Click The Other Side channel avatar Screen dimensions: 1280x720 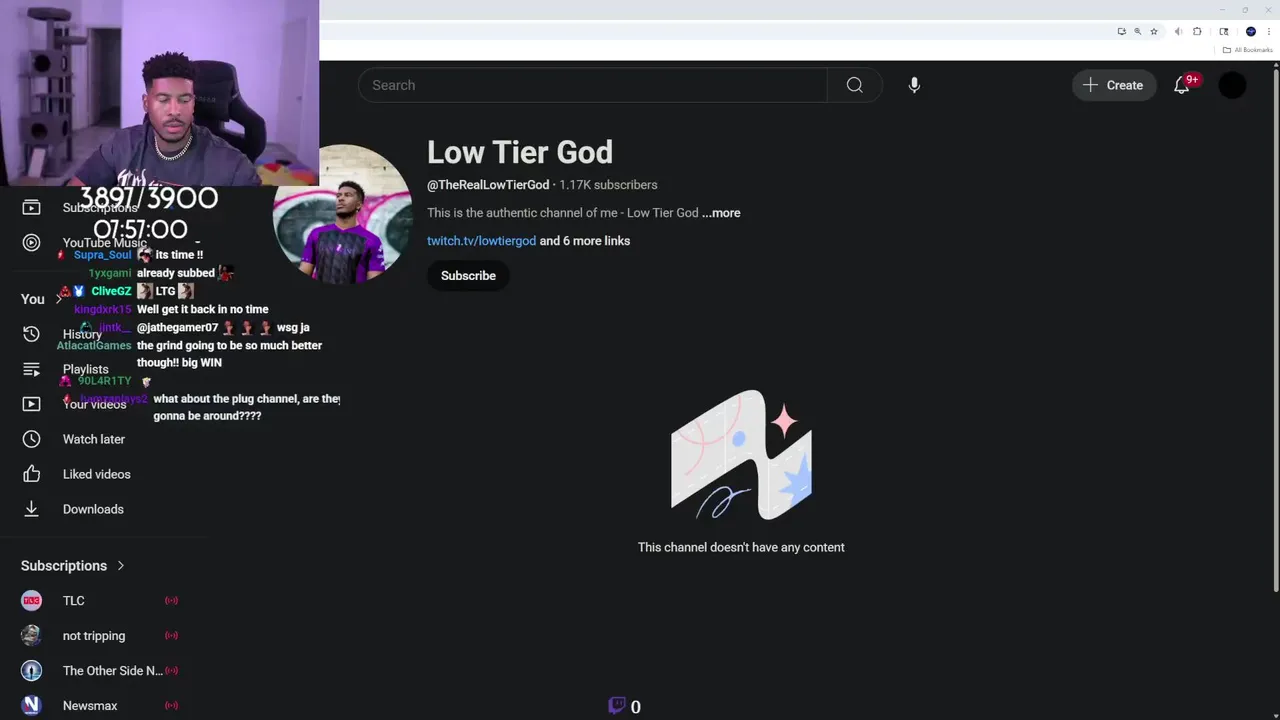(31, 671)
